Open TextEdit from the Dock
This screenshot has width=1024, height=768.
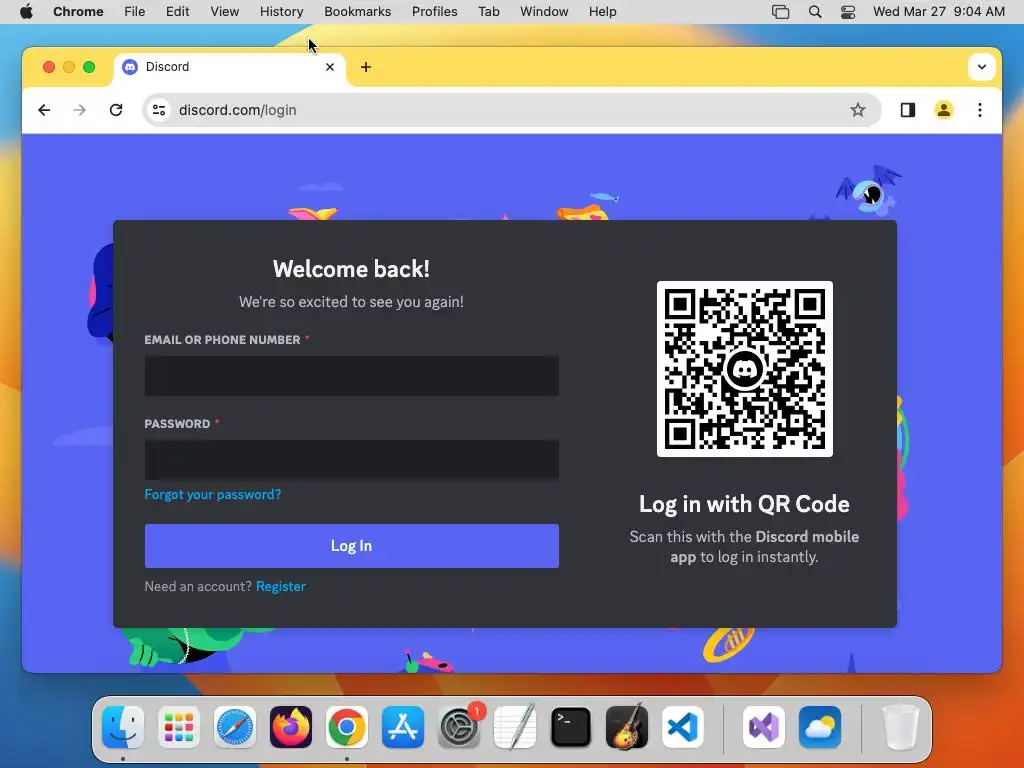pos(515,727)
